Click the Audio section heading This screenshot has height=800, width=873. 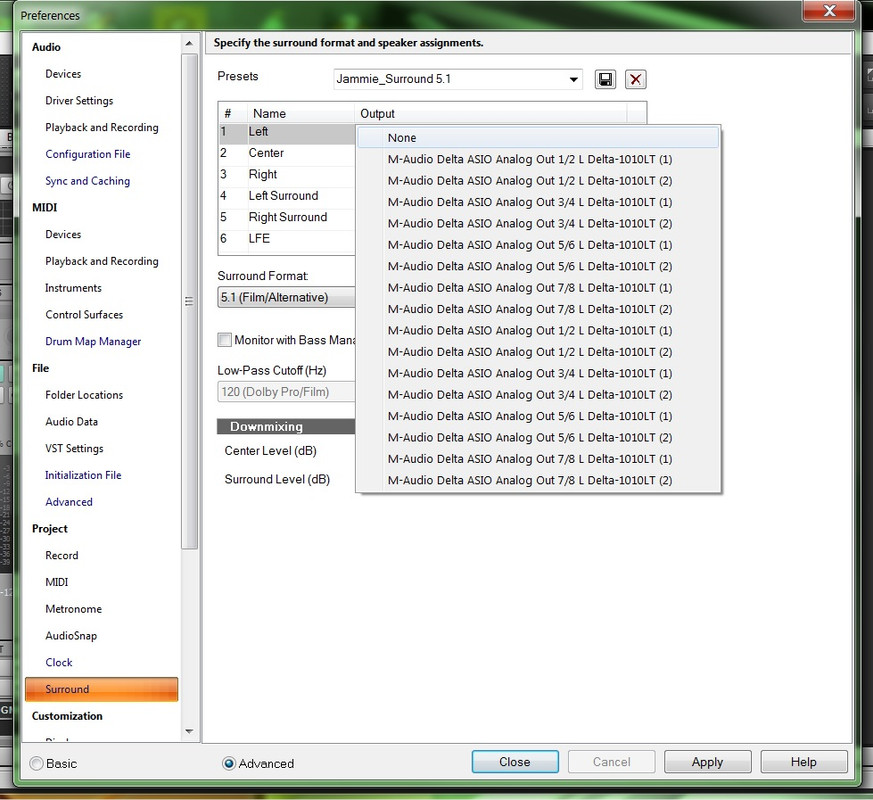coord(46,47)
